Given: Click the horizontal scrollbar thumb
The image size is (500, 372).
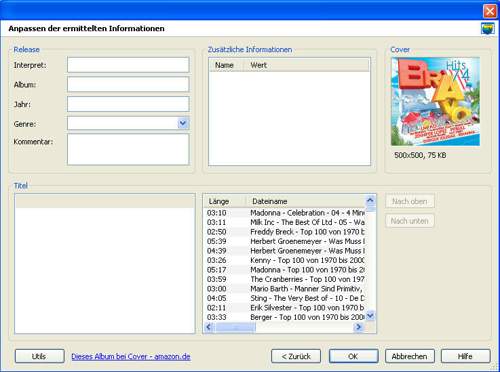Looking at the screenshot, I should [235, 327].
